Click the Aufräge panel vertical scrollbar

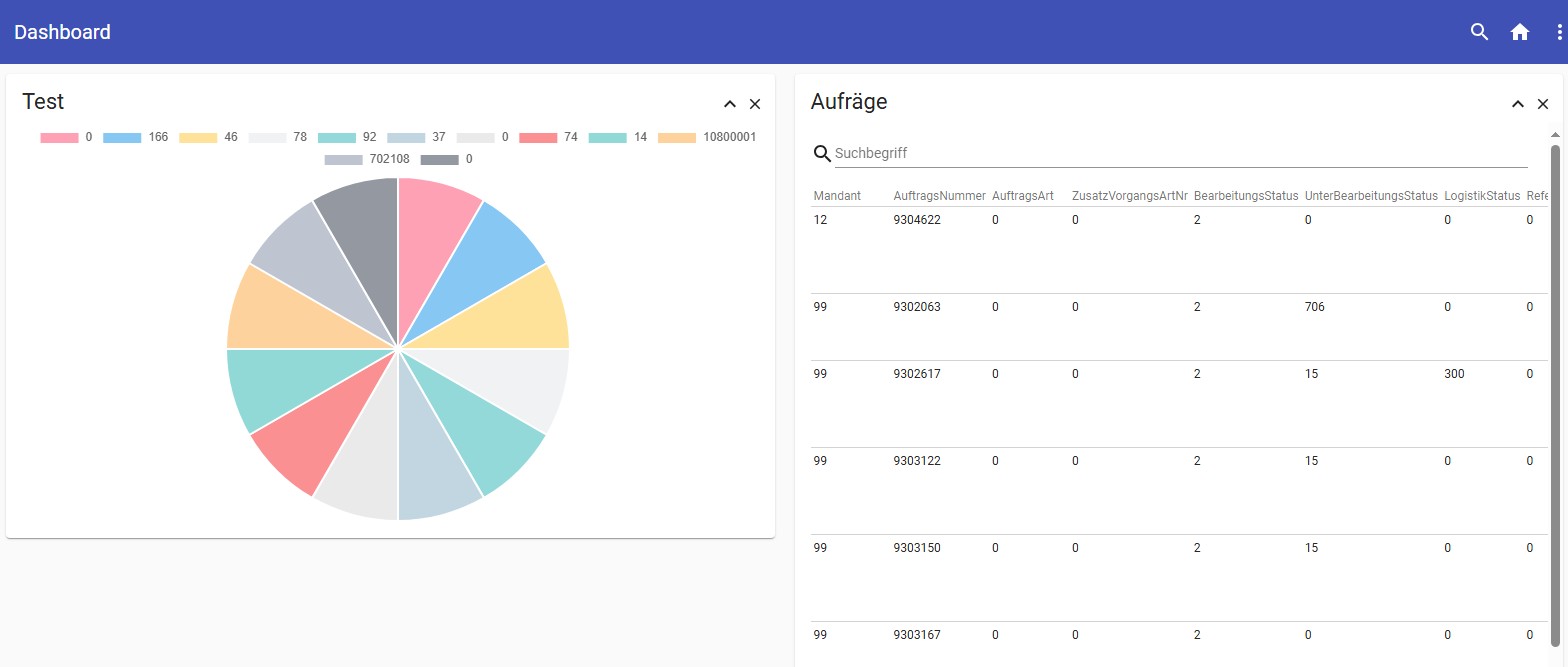(x=1555, y=395)
